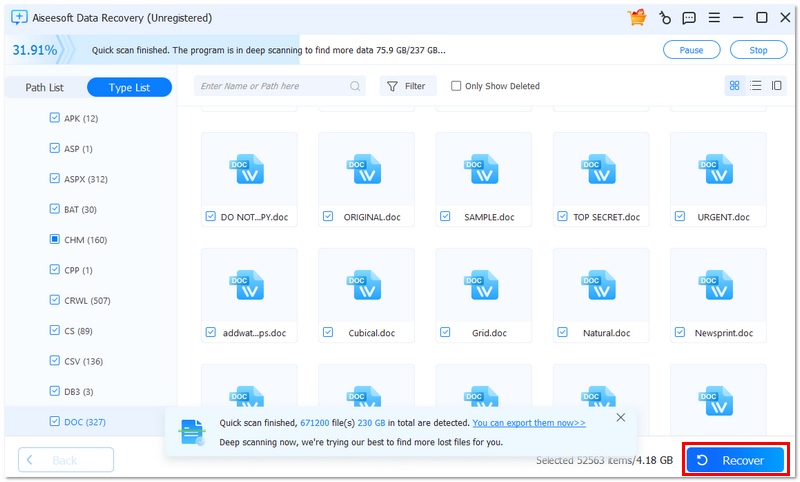
Task: Switch to list view mode
Action: pyautogui.click(x=756, y=86)
